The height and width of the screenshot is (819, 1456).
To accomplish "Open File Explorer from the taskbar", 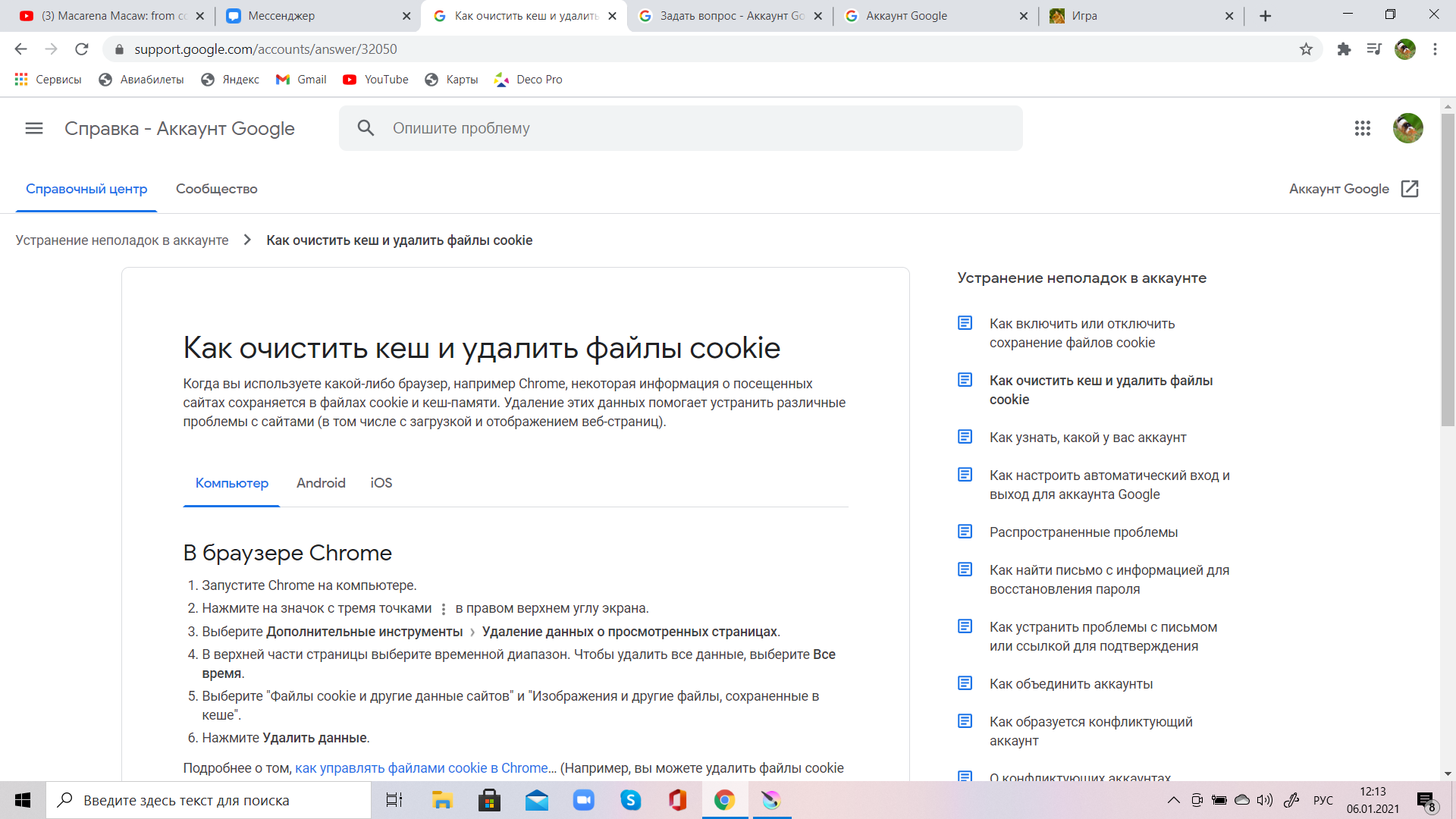I will 442,800.
